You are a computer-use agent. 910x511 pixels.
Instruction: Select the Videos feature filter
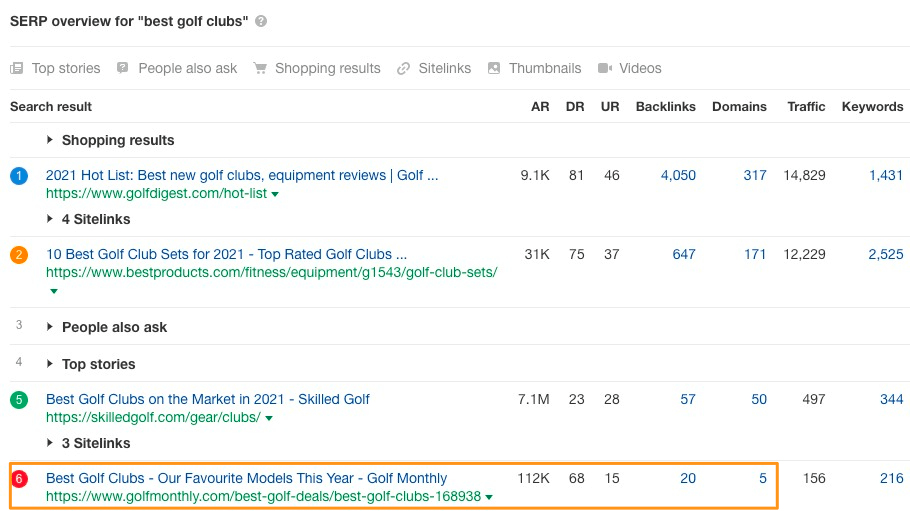point(630,69)
